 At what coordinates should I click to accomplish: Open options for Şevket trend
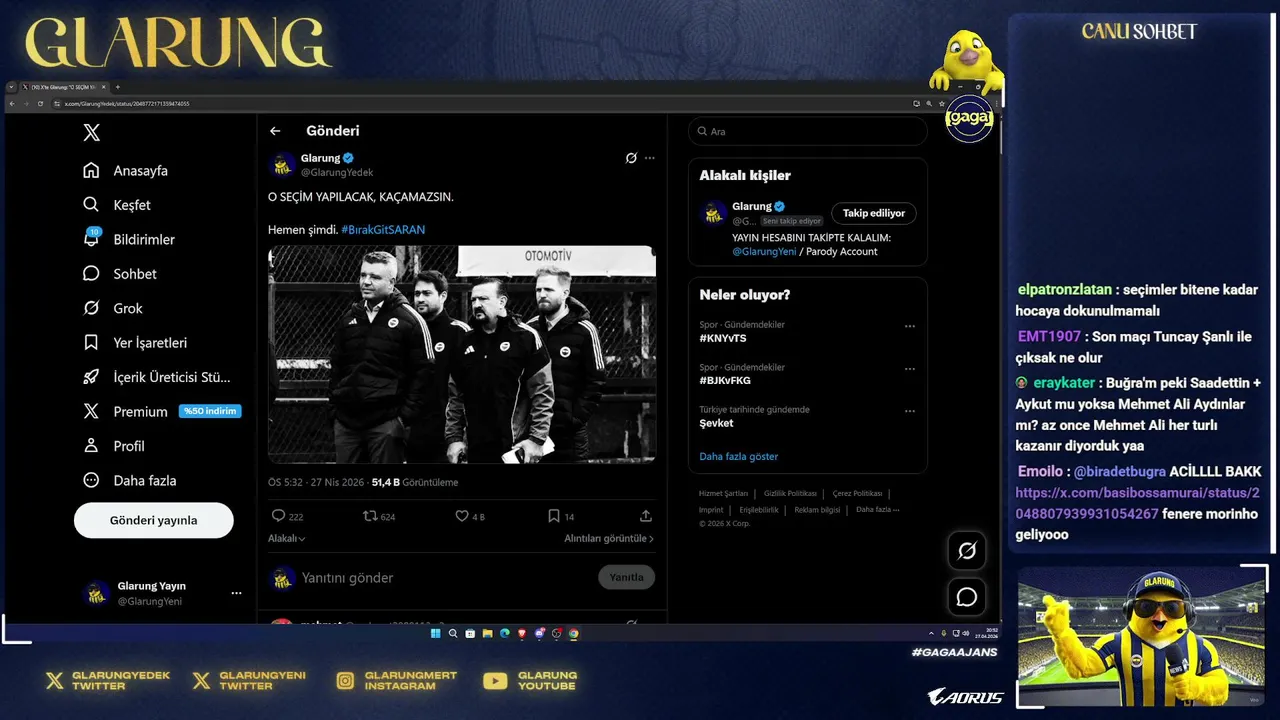click(910, 411)
